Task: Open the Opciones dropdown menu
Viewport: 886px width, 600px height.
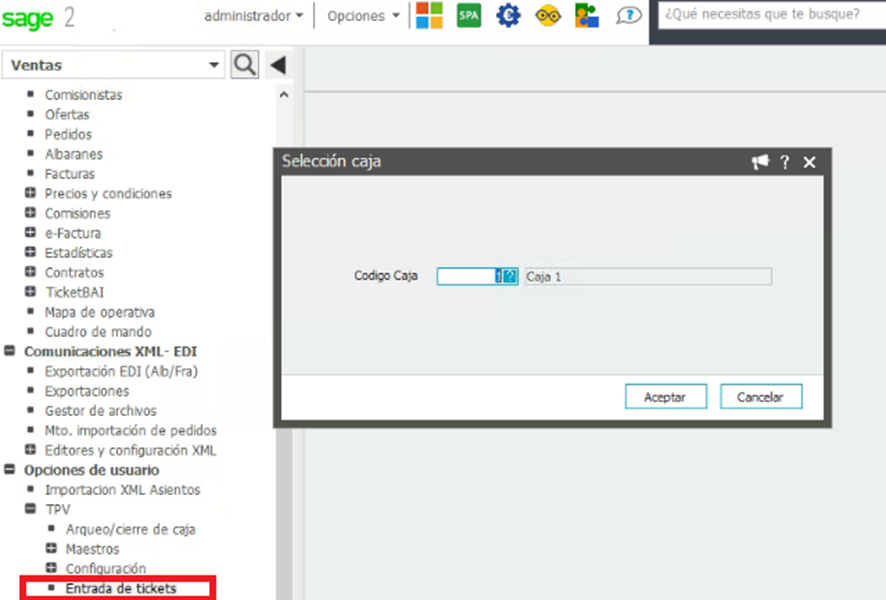Action: (x=363, y=16)
